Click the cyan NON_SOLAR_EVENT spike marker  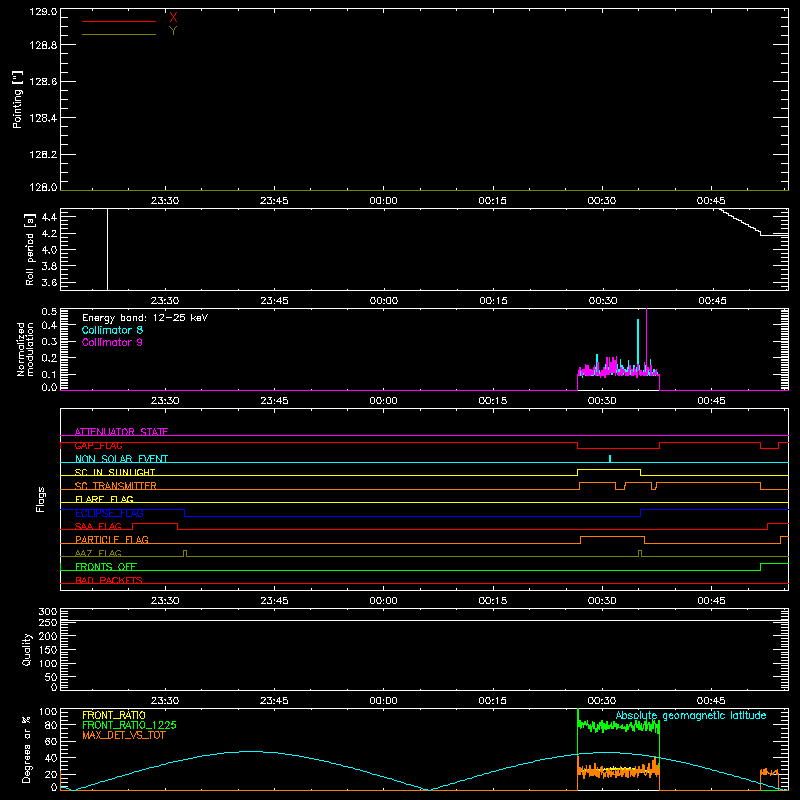610,459
